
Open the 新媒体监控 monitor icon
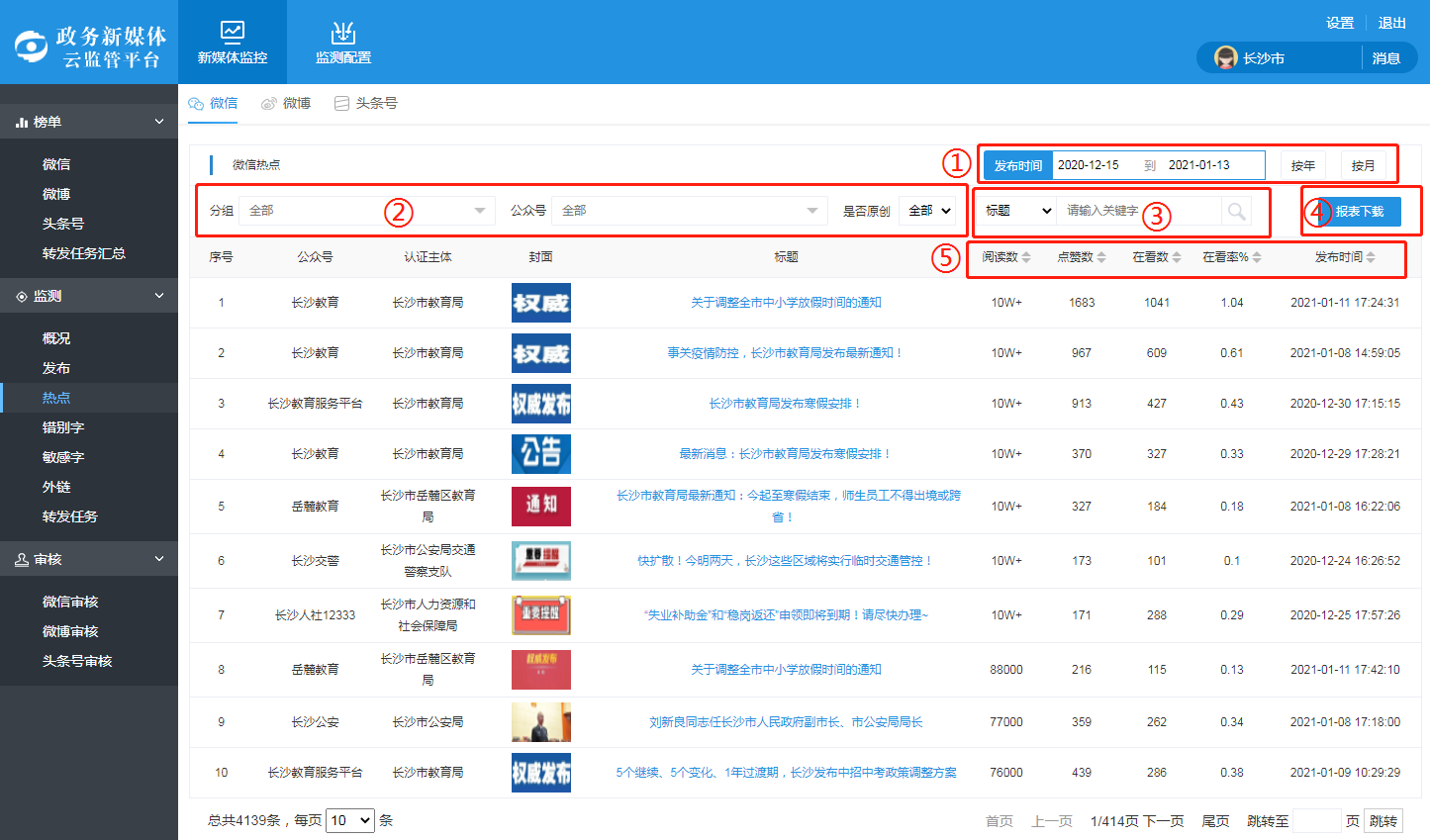(233, 33)
